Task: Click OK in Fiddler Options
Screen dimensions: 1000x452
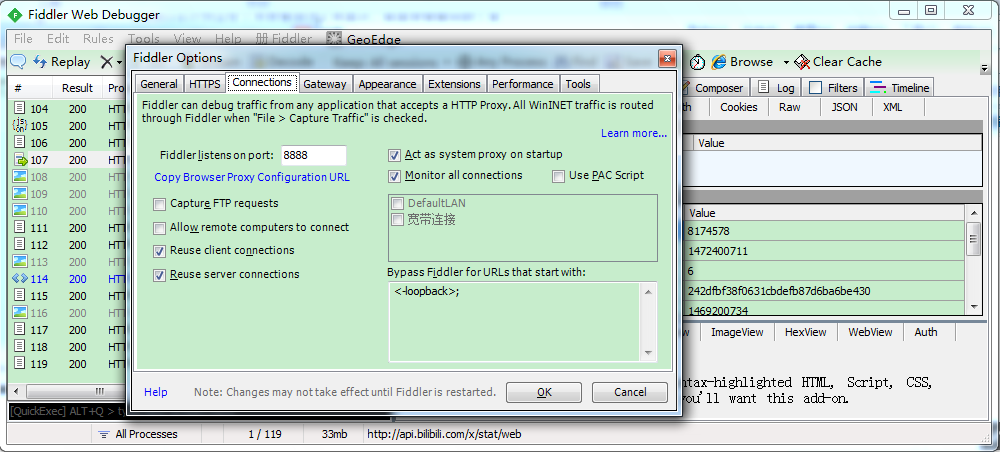Action: 544,392
